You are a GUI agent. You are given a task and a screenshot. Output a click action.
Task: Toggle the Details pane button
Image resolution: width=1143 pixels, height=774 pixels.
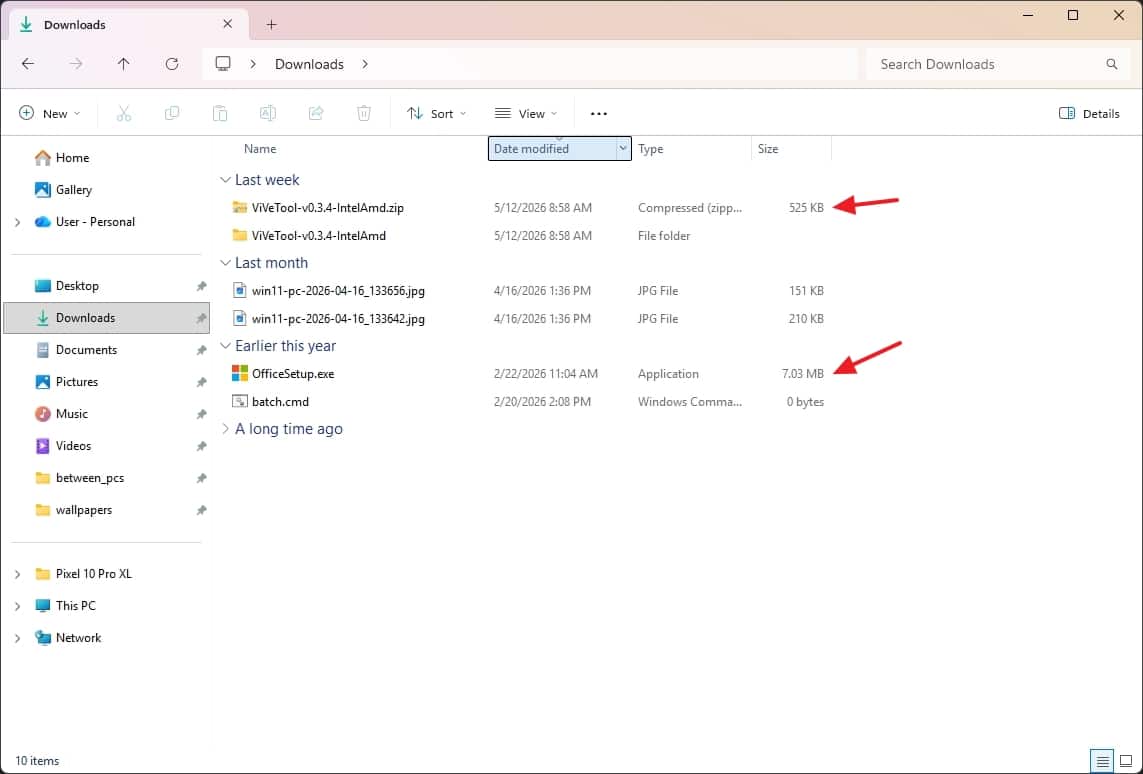pyautogui.click(x=1089, y=113)
